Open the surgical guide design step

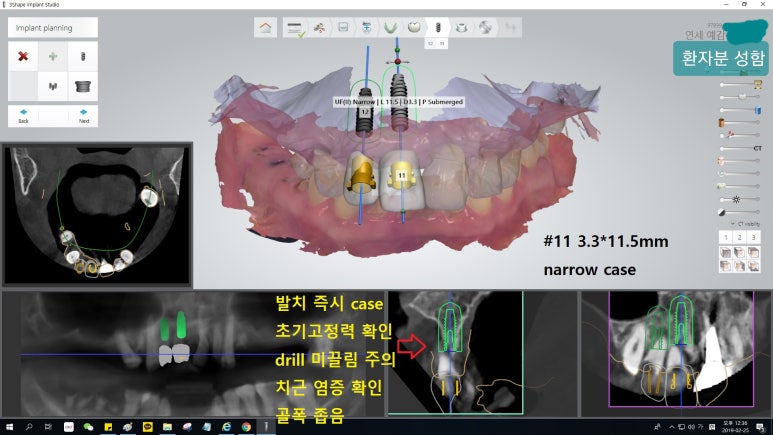461,28
